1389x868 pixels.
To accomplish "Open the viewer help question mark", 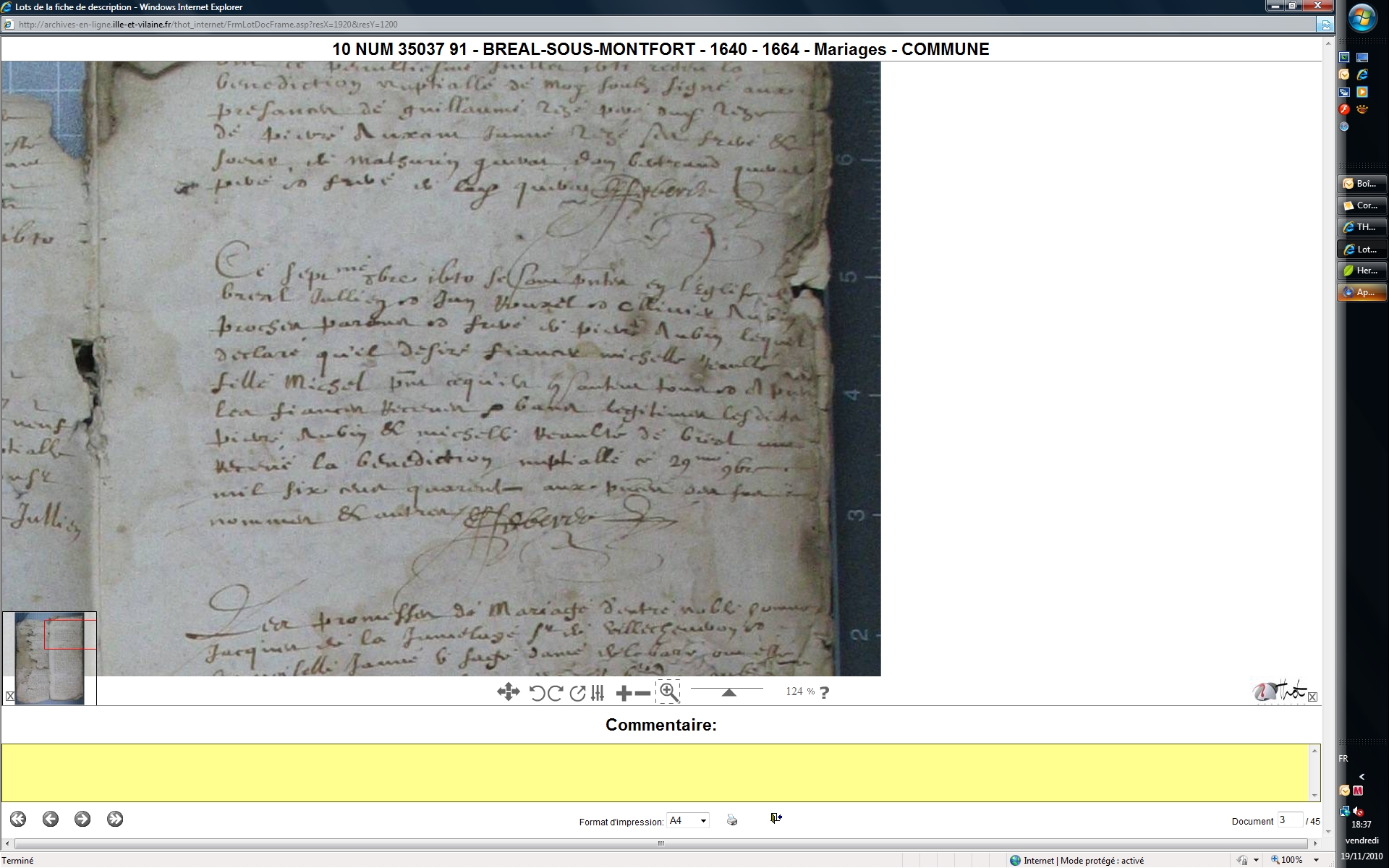I will 824,692.
